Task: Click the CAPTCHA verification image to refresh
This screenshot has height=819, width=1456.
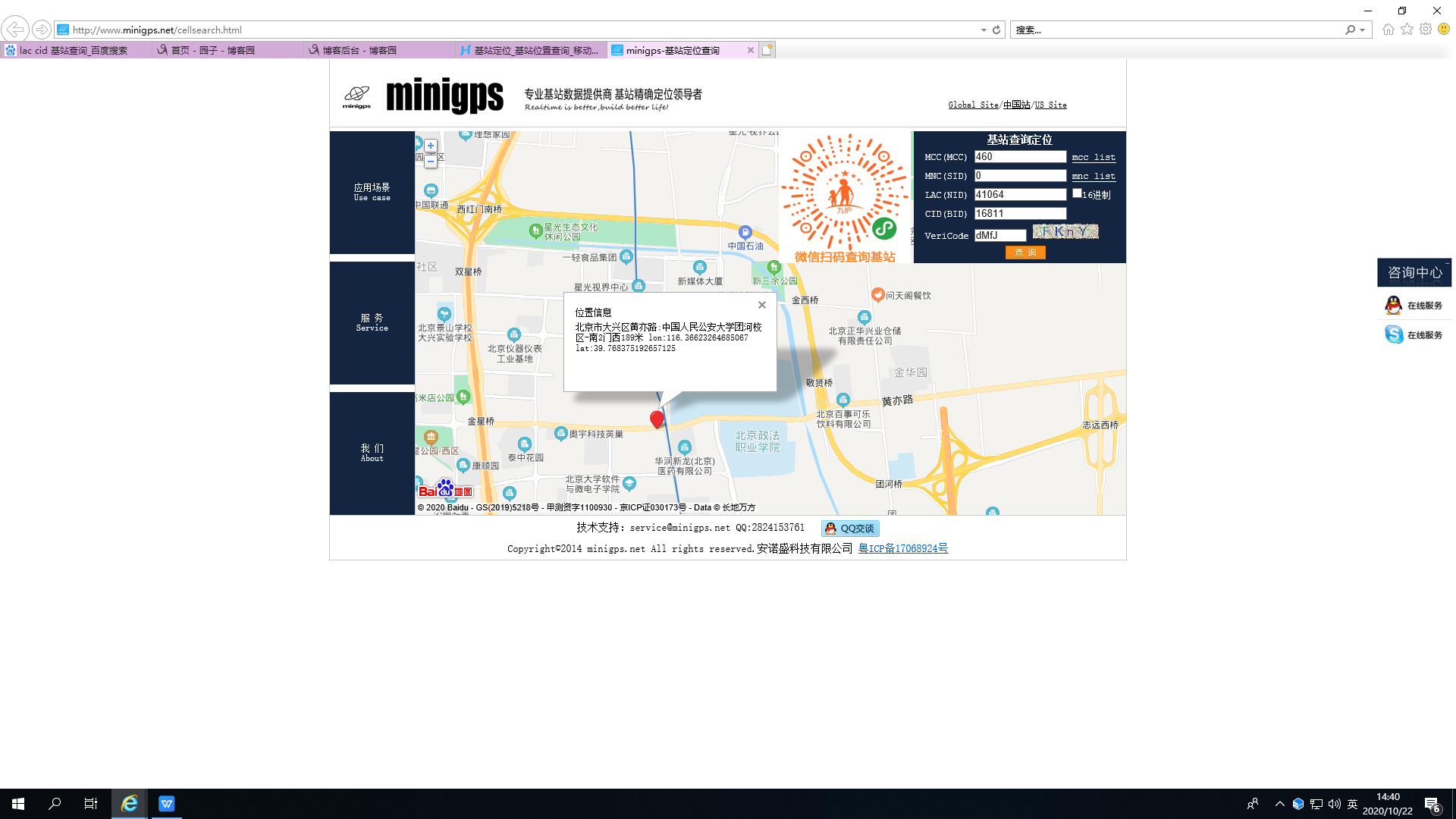Action: click(x=1065, y=232)
